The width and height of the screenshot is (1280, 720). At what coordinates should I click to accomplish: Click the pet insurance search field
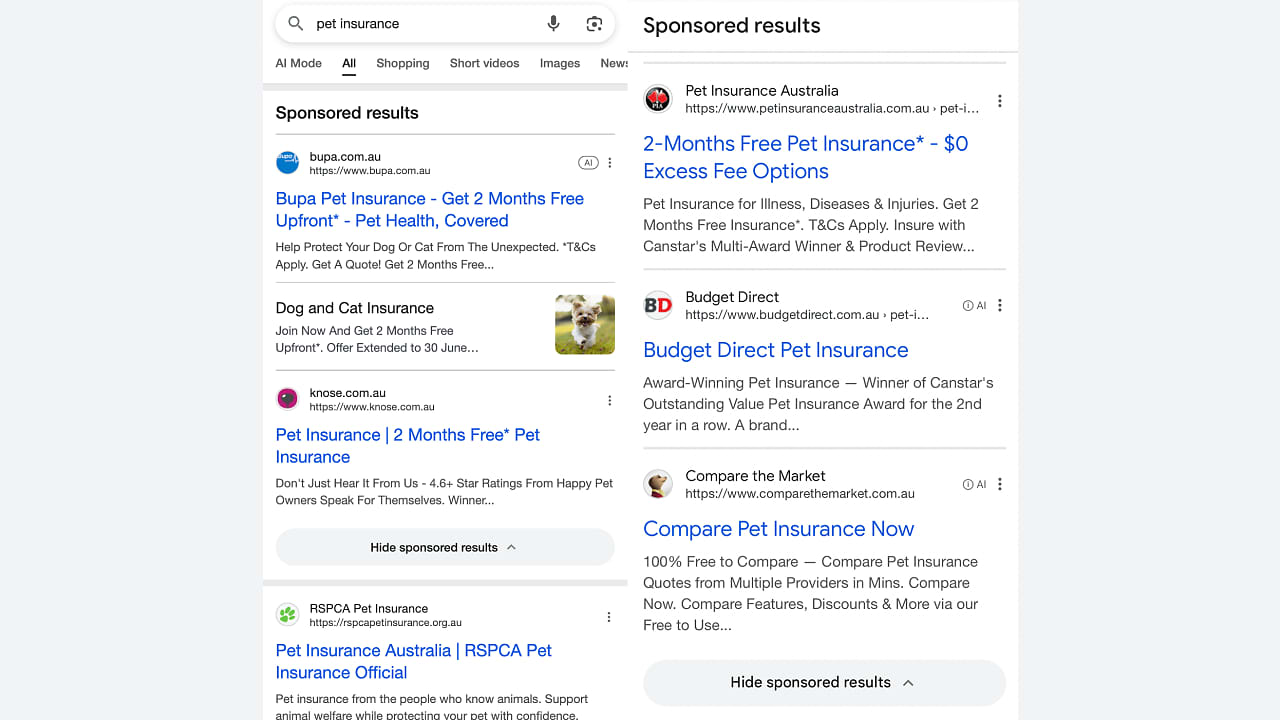pyautogui.click(x=420, y=24)
